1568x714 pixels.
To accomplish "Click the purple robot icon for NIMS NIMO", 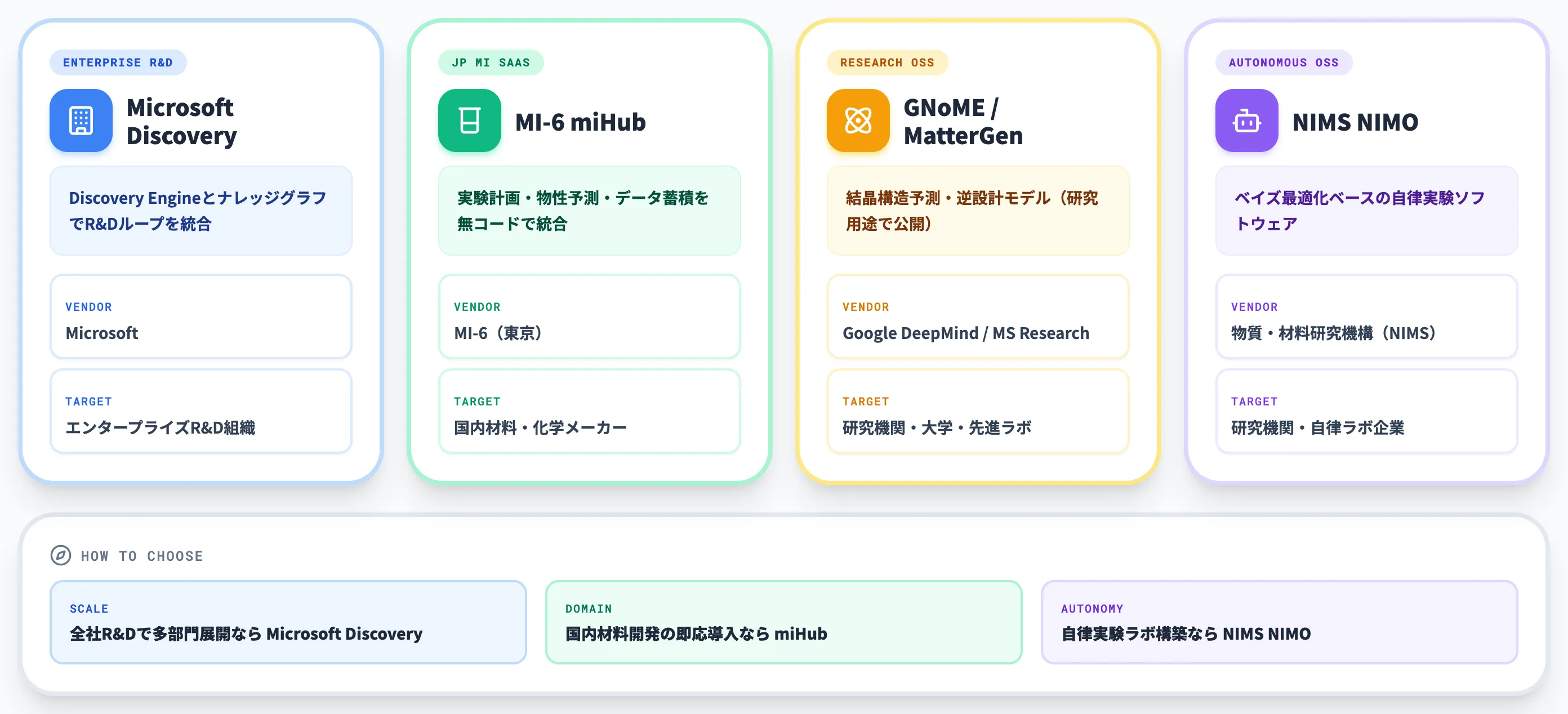I will 1246,121.
